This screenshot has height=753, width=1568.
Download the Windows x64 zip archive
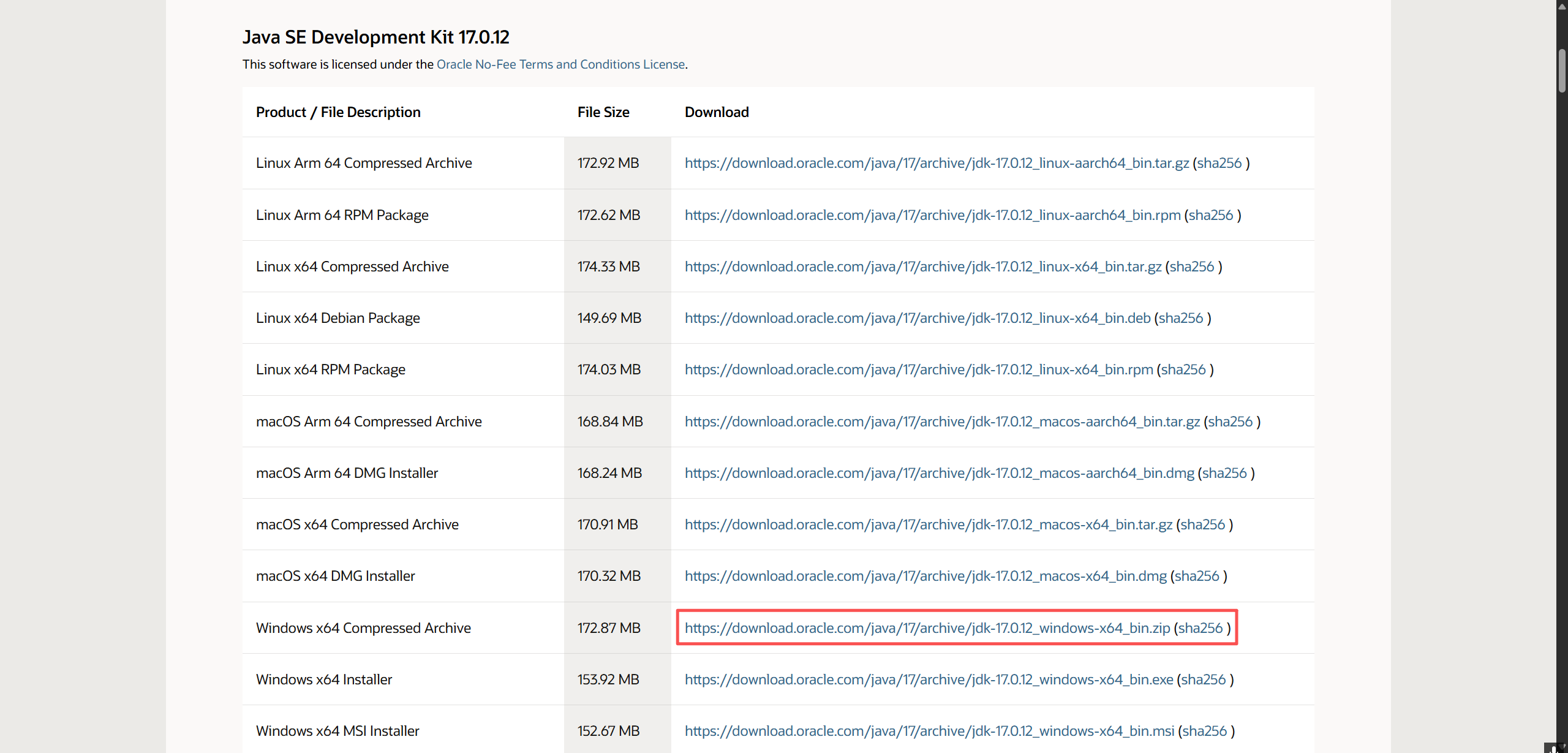(x=927, y=628)
